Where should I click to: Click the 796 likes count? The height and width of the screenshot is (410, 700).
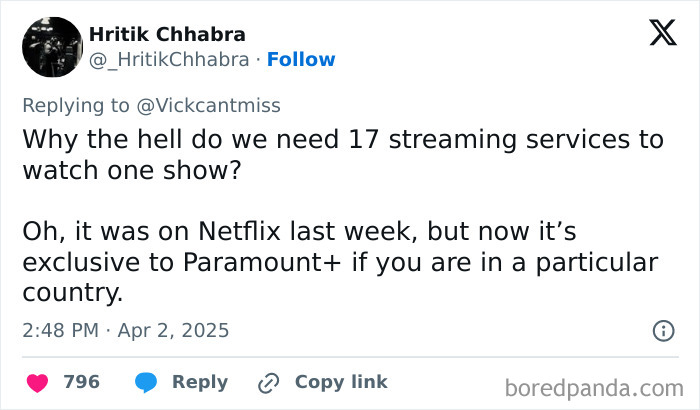coord(82,382)
